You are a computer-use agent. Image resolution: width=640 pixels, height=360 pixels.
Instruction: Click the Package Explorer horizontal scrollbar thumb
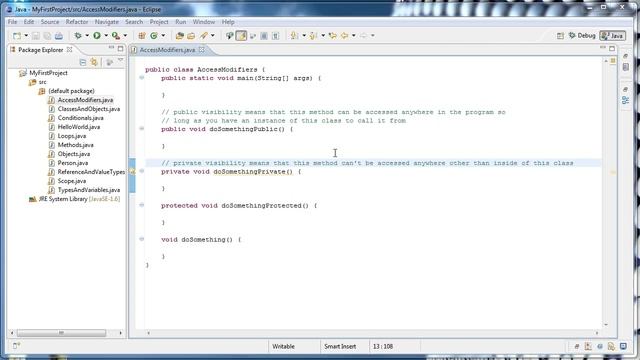61,333
